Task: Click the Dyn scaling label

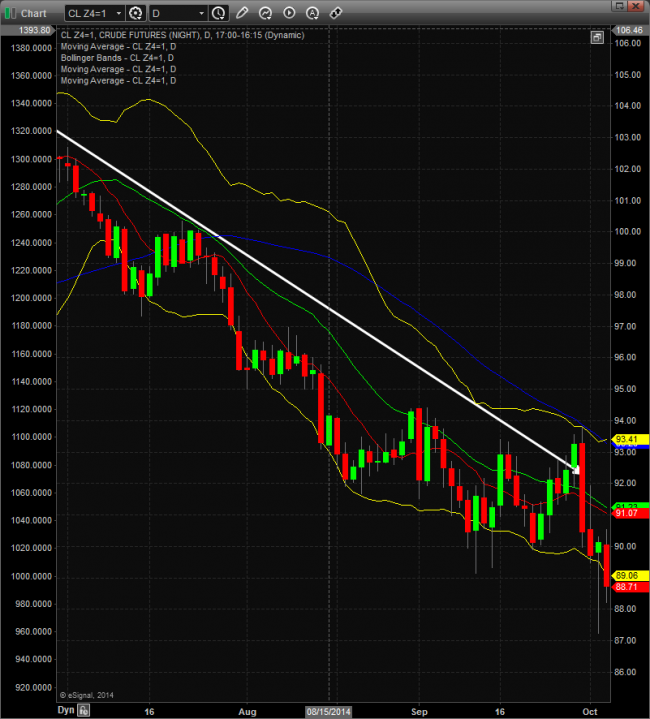Action: click(x=66, y=710)
